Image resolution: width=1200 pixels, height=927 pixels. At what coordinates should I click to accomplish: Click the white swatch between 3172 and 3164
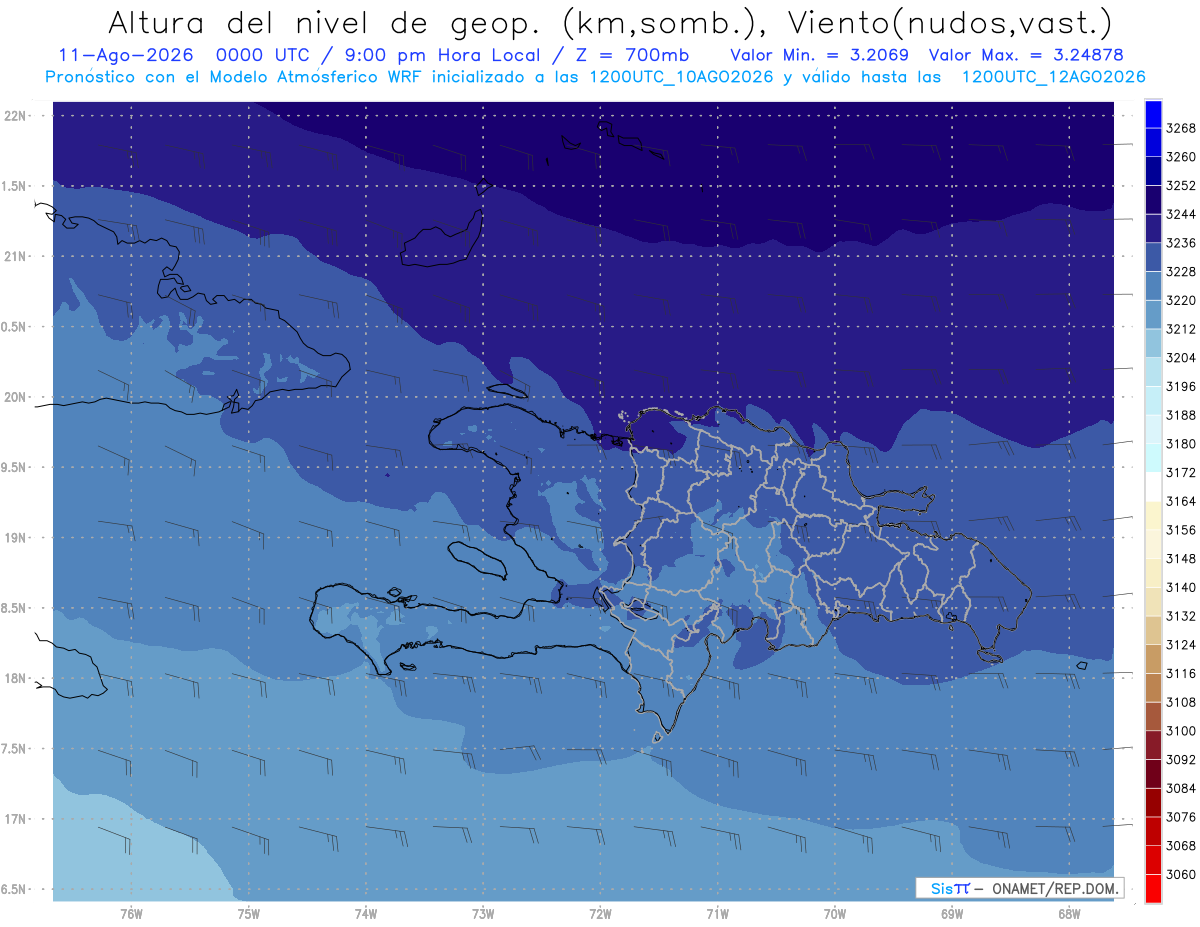click(1153, 486)
